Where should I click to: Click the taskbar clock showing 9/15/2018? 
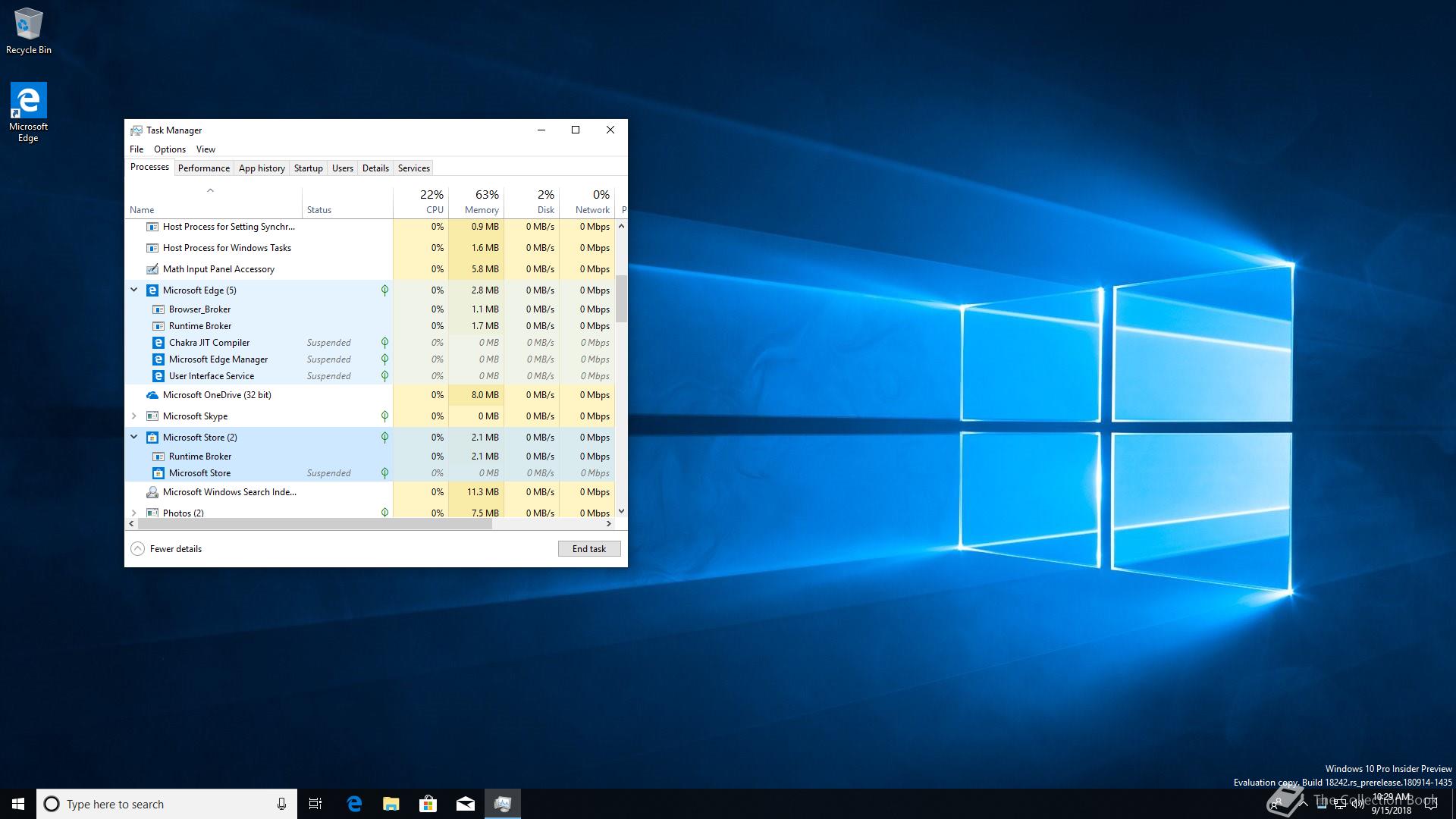pyautogui.click(x=1392, y=804)
